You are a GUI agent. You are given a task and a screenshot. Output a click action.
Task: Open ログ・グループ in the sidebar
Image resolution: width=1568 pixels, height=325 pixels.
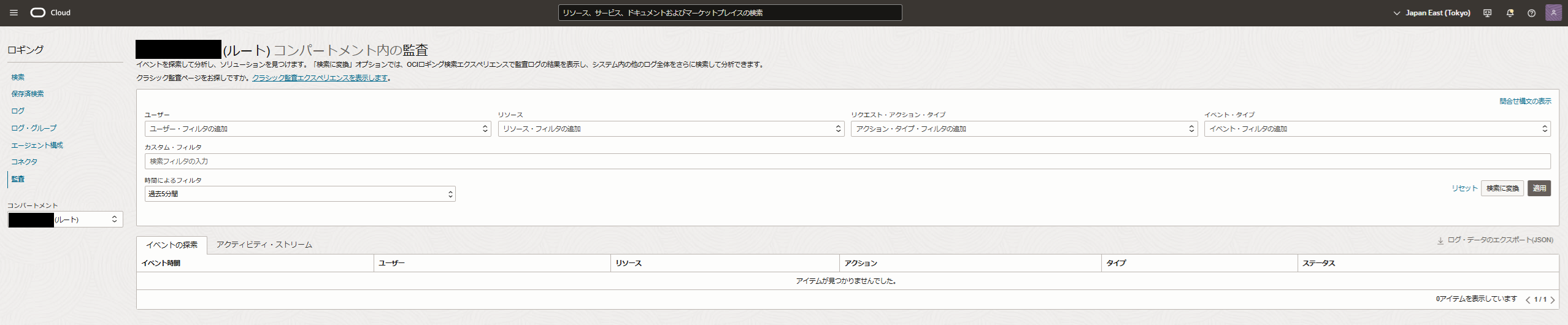(34, 128)
